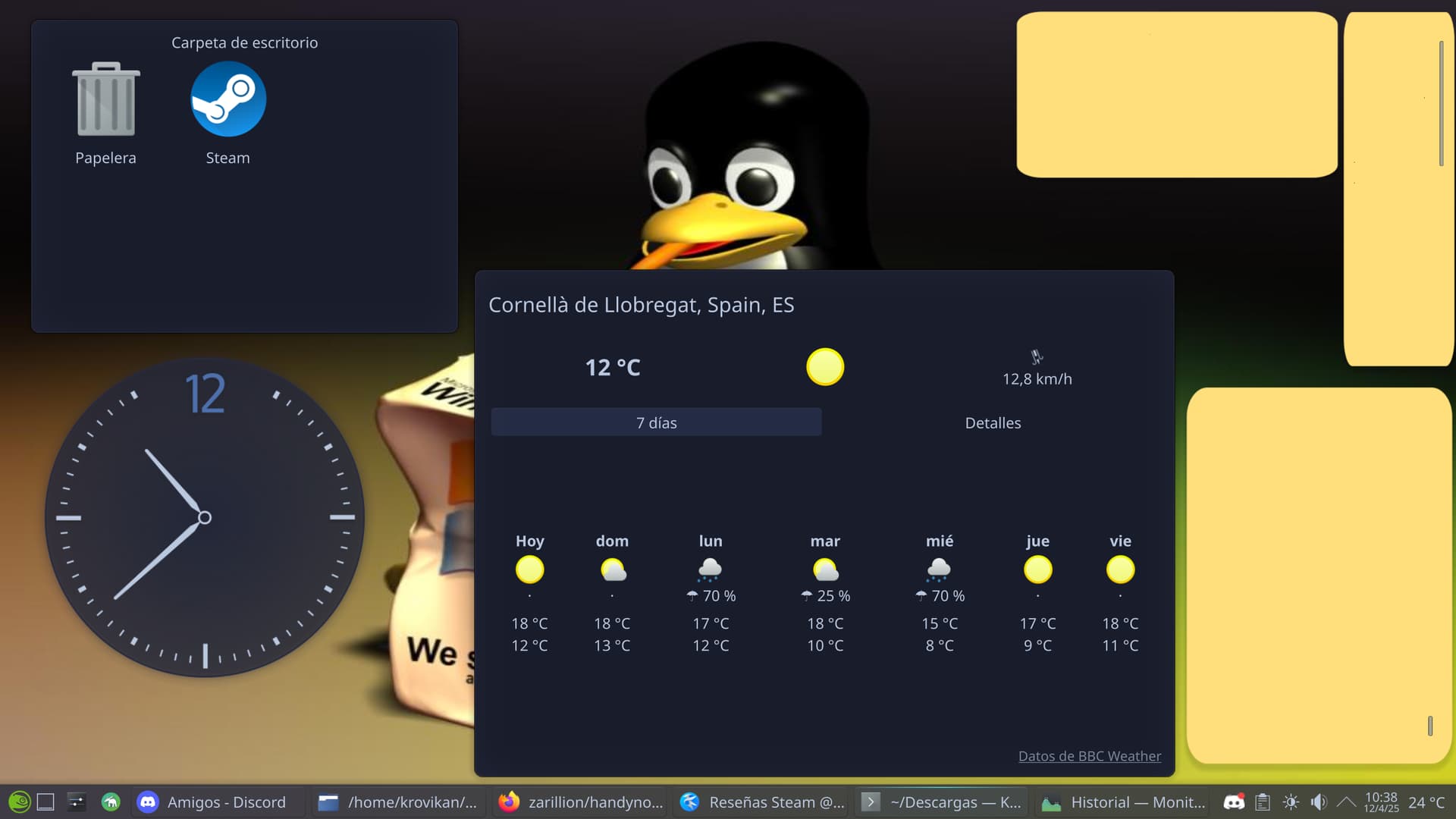Open the Datos de BBC Weather link
Screen dimensions: 1456x819
pyautogui.click(x=1089, y=756)
